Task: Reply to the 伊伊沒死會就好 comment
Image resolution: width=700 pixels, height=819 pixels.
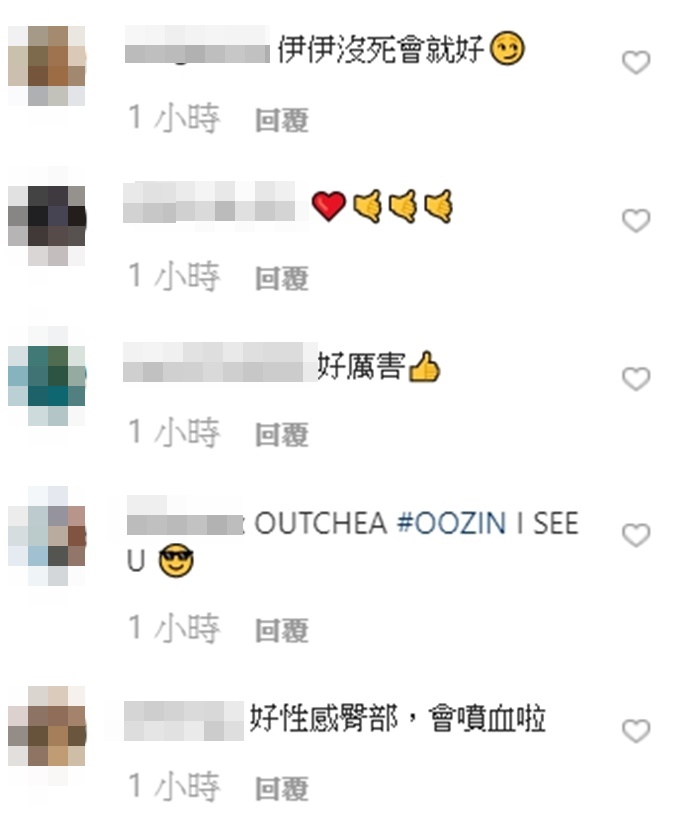Action: (x=282, y=121)
